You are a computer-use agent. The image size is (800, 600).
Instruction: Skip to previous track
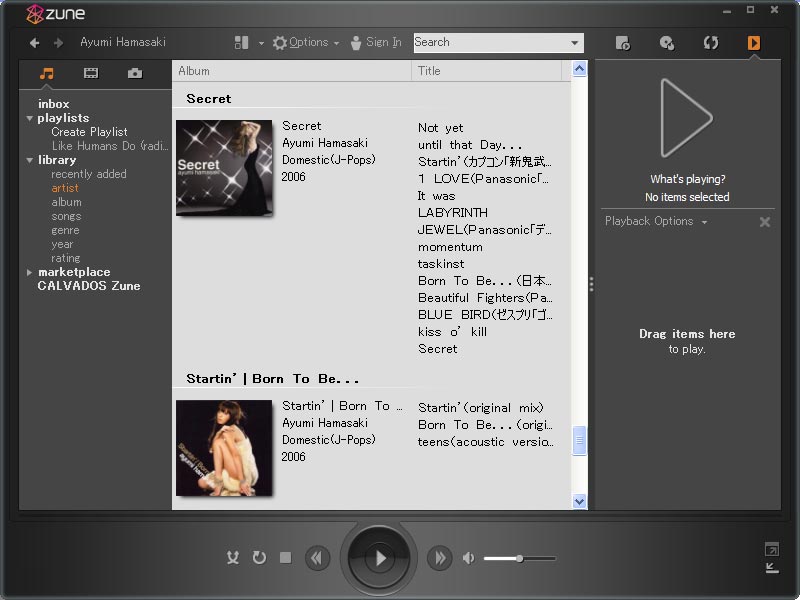(x=317, y=558)
